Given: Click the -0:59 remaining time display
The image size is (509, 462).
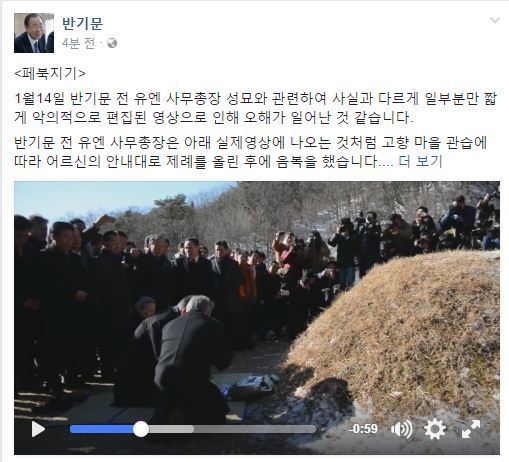Looking at the screenshot, I should (x=363, y=429).
